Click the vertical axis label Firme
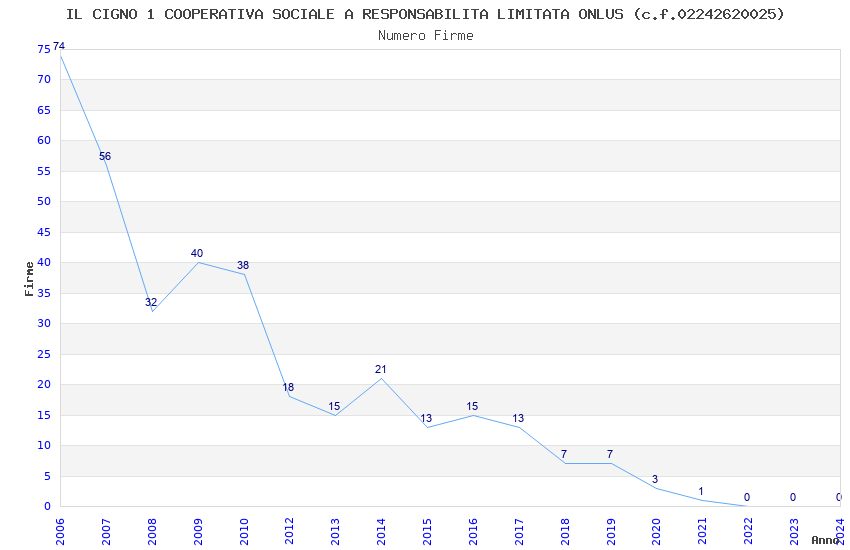 pyautogui.click(x=29, y=279)
